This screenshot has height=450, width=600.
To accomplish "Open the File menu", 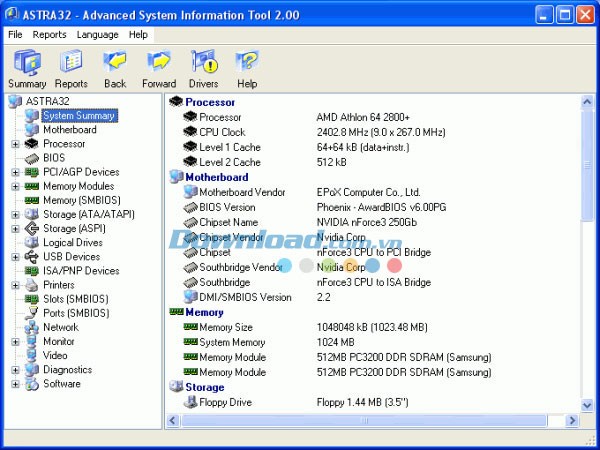I will coord(15,34).
